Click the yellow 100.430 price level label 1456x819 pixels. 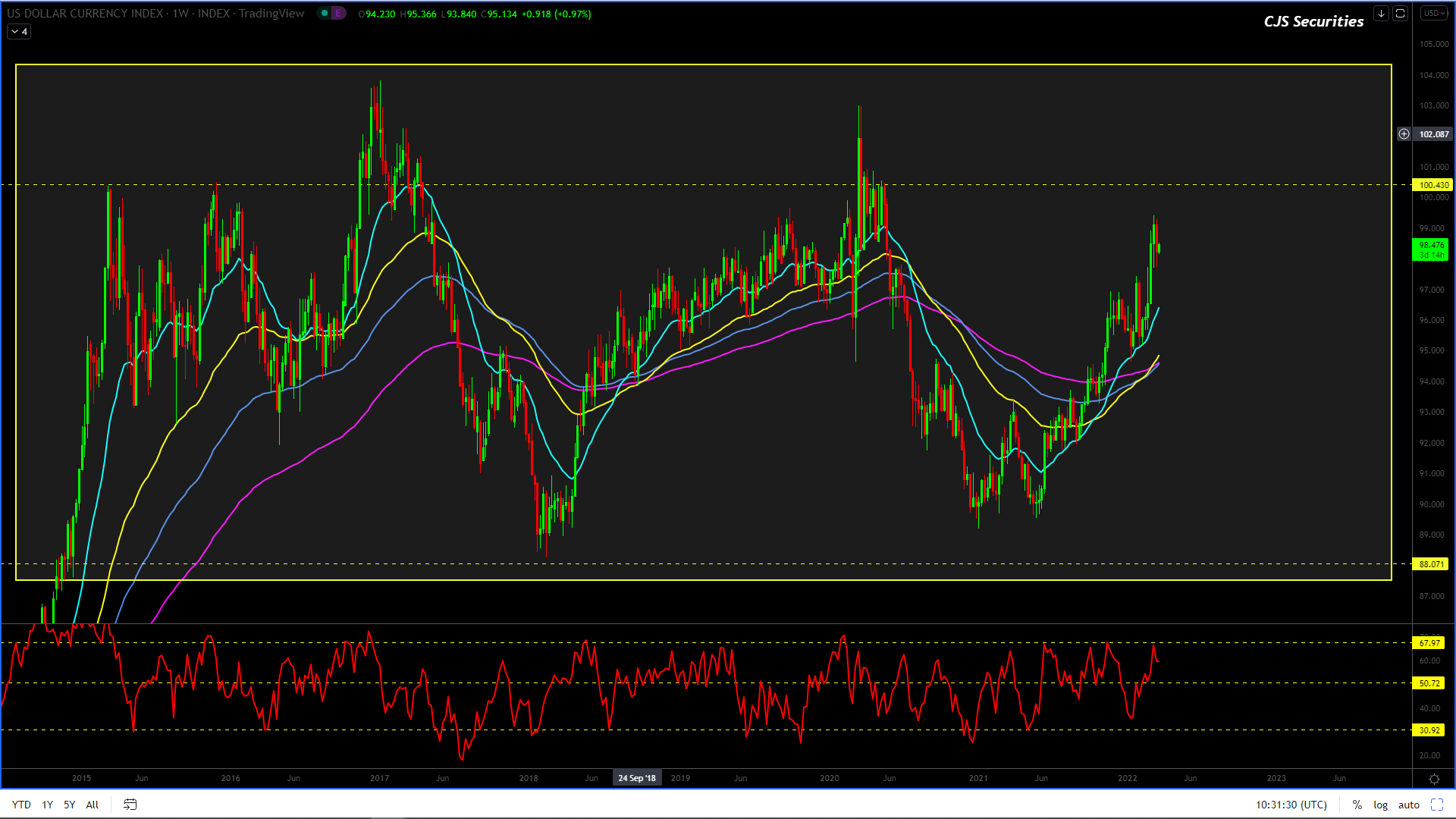(1433, 185)
